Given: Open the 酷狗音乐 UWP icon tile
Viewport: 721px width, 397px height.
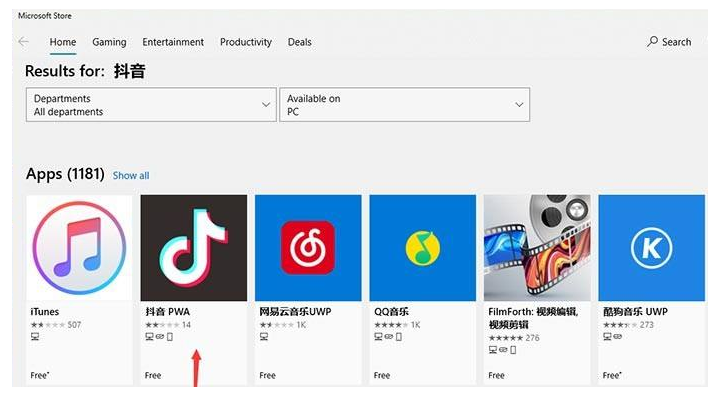Looking at the screenshot, I should tap(652, 248).
